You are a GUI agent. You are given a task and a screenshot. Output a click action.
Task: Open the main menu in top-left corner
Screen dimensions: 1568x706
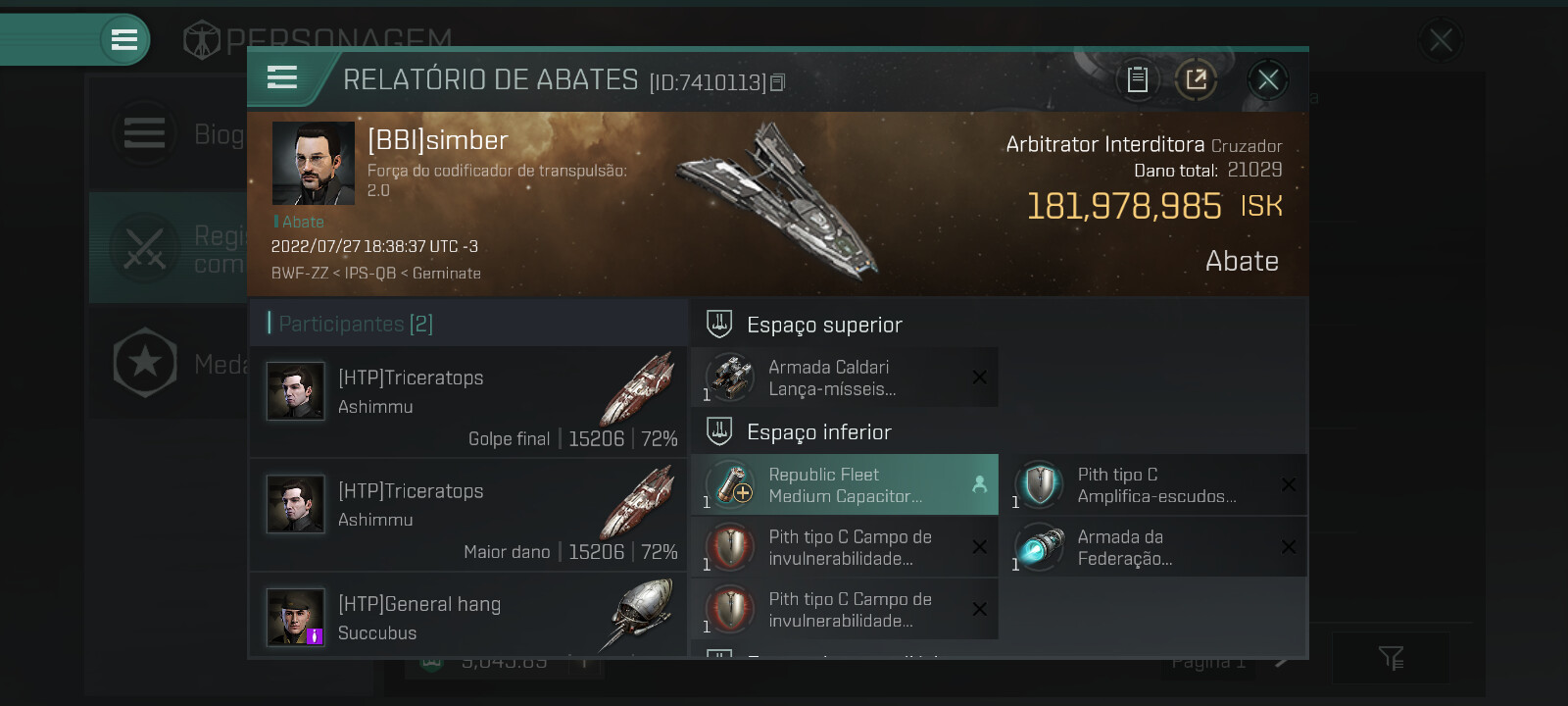coord(124,40)
